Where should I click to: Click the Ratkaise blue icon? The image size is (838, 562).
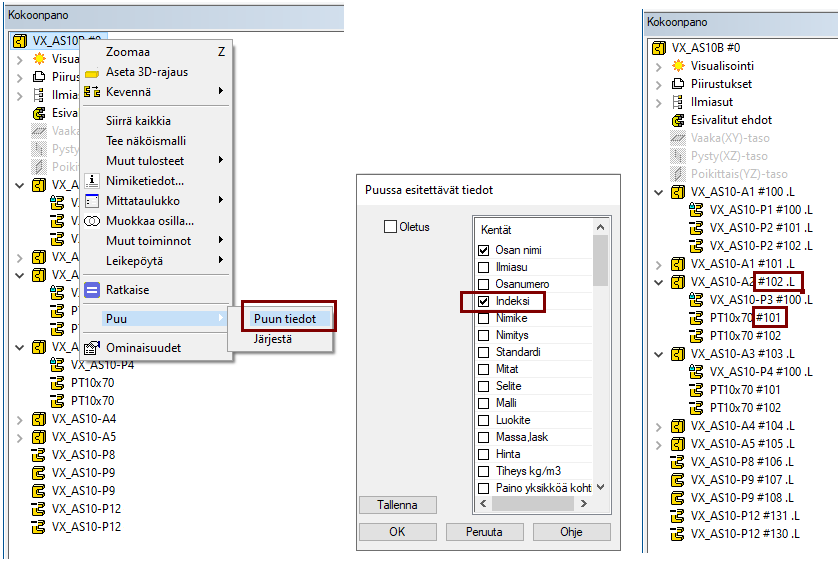click(92, 290)
